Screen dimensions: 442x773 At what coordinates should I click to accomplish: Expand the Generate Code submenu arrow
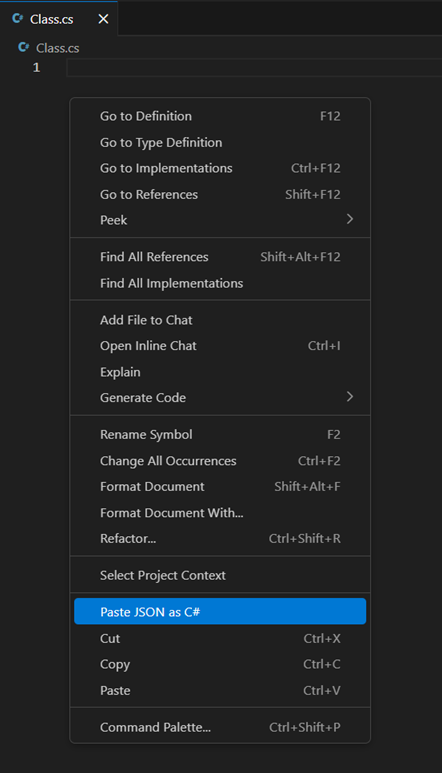point(350,397)
